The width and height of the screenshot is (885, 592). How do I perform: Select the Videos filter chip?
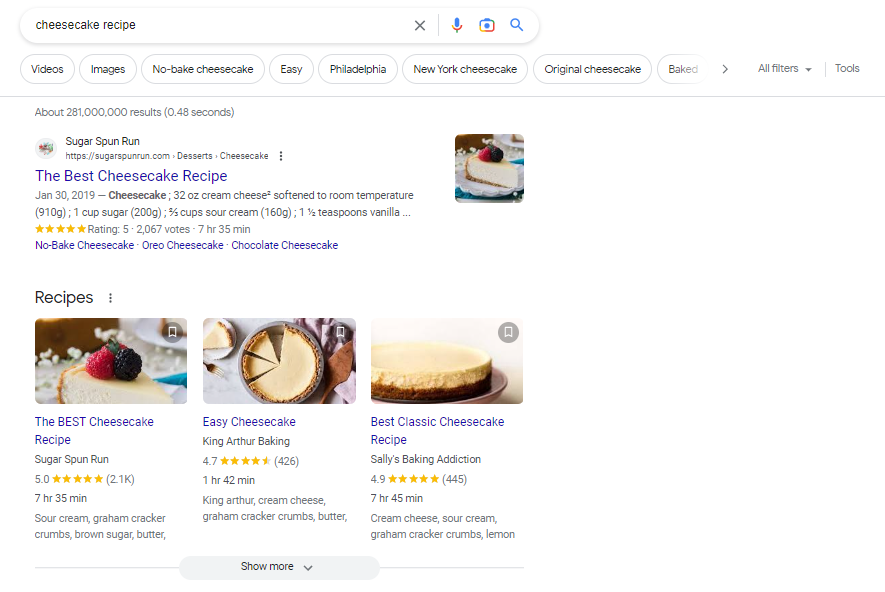pyautogui.click(x=47, y=69)
